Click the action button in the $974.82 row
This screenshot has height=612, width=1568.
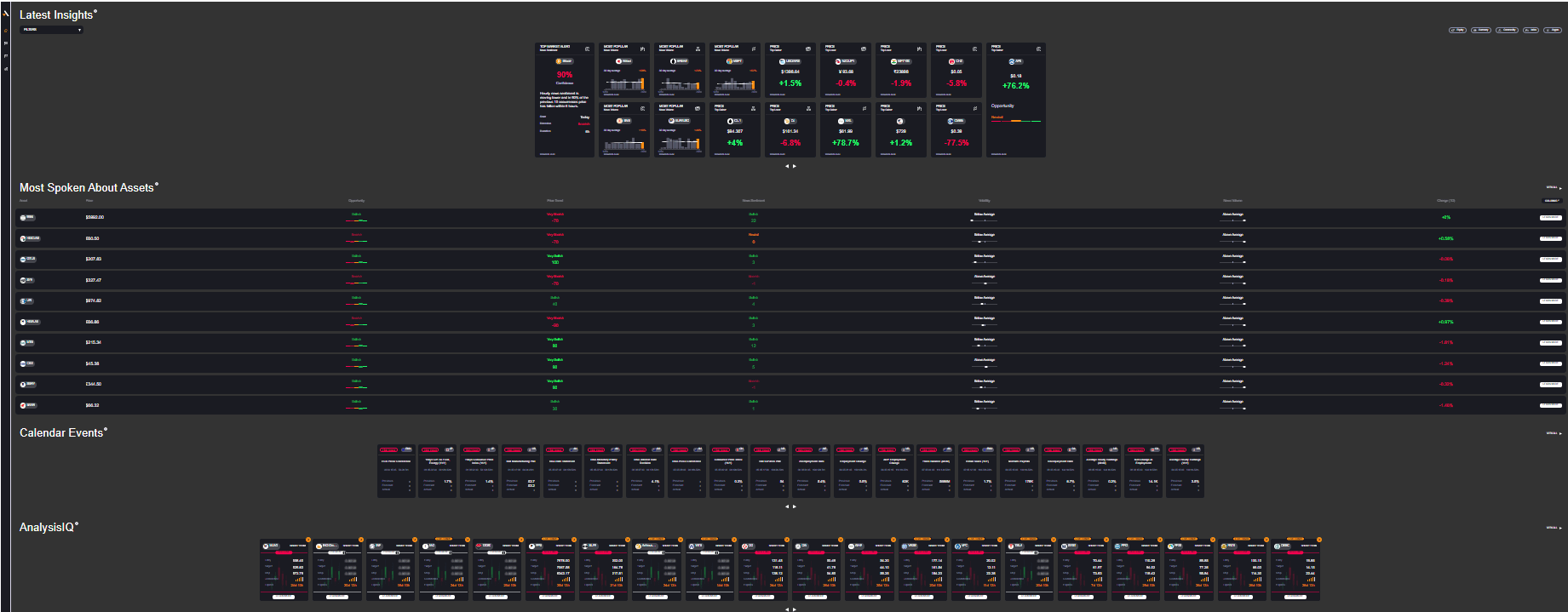click(1551, 300)
